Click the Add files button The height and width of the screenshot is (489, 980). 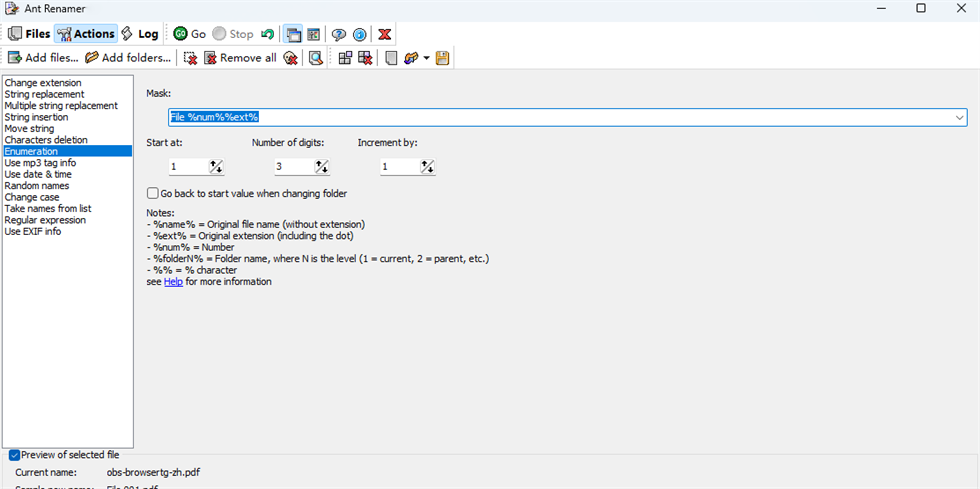click(x=42, y=58)
